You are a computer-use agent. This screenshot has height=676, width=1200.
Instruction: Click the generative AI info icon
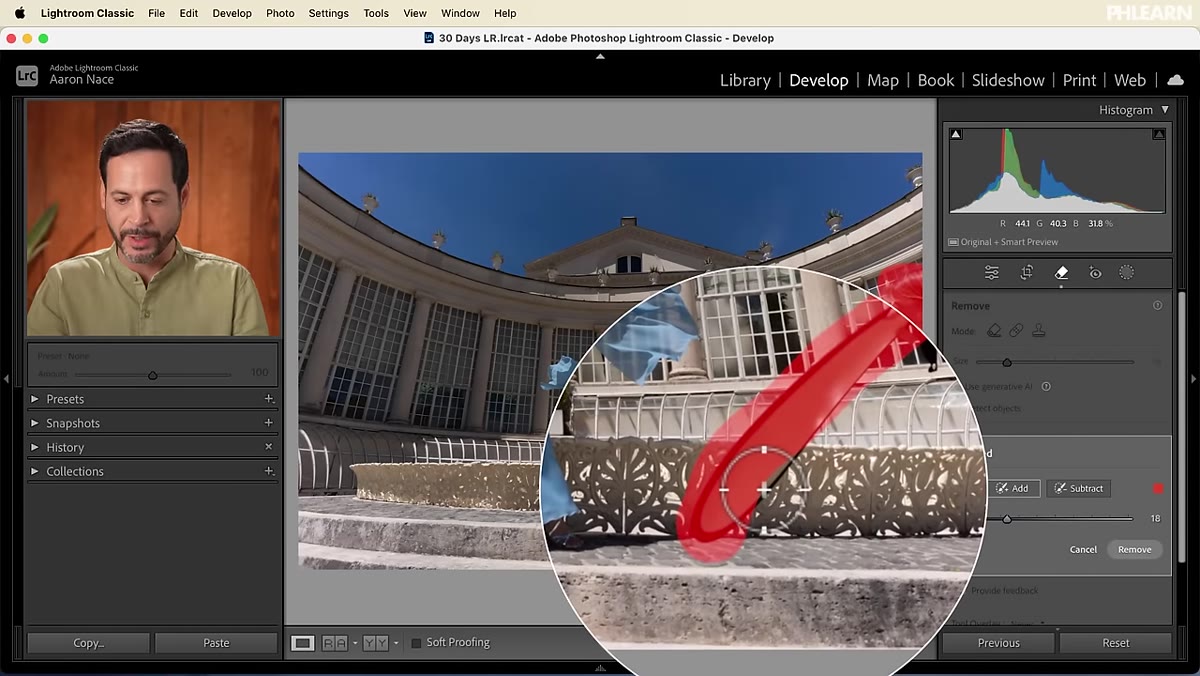point(1046,386)
